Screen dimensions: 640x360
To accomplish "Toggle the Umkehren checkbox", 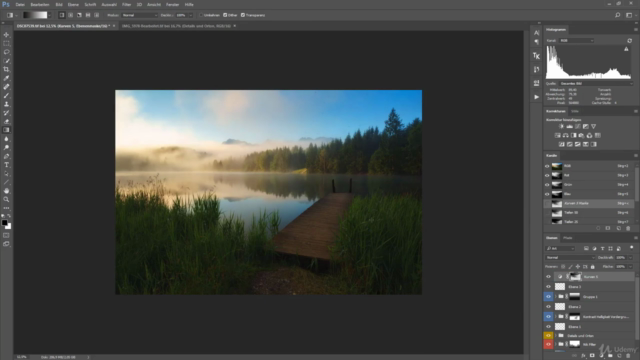I will coord(201,15).
